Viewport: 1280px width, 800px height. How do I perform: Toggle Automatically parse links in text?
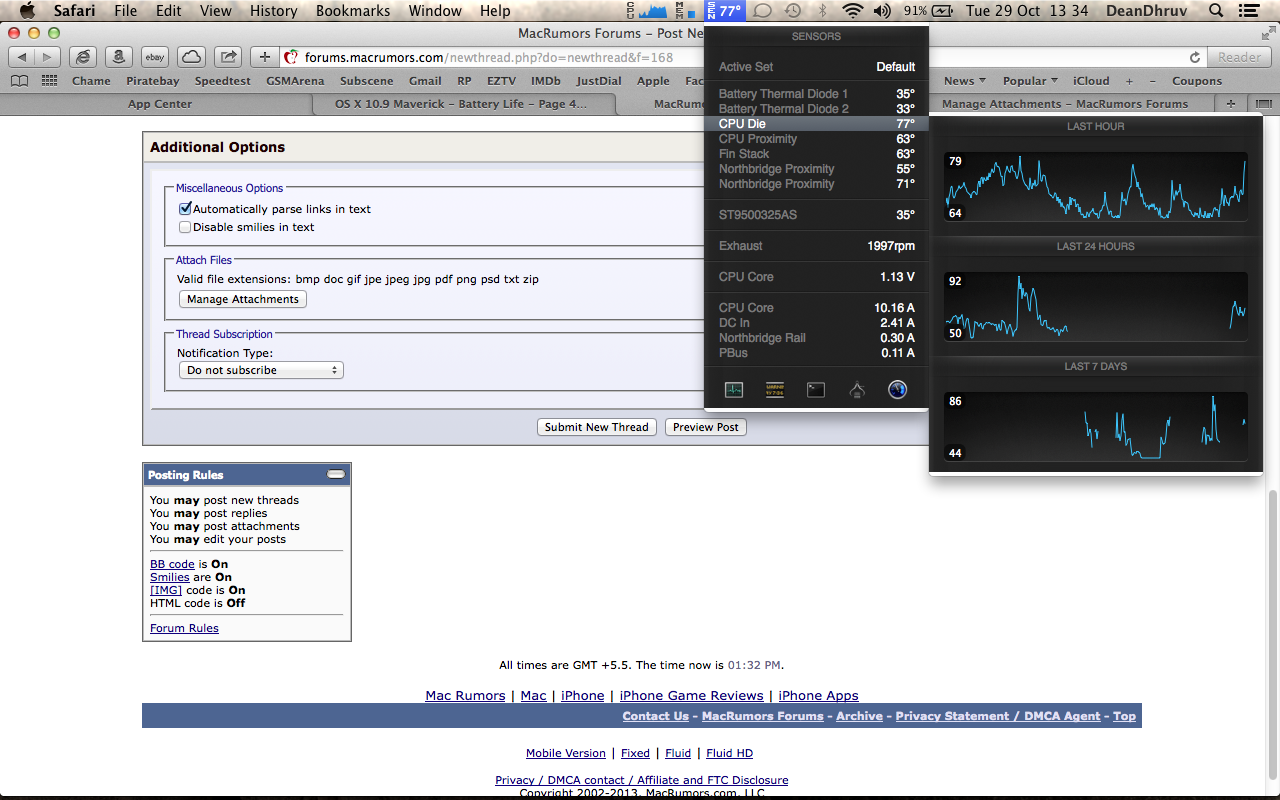point(185,209)
